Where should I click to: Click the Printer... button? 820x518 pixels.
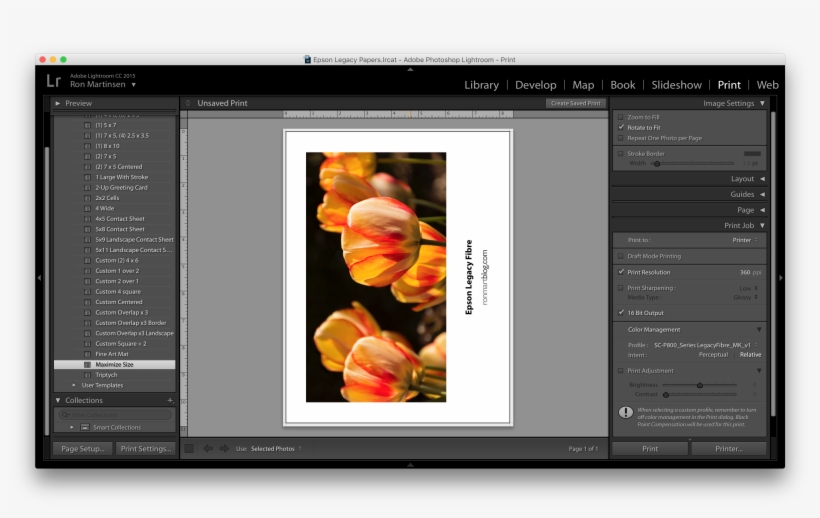[729, 448]
